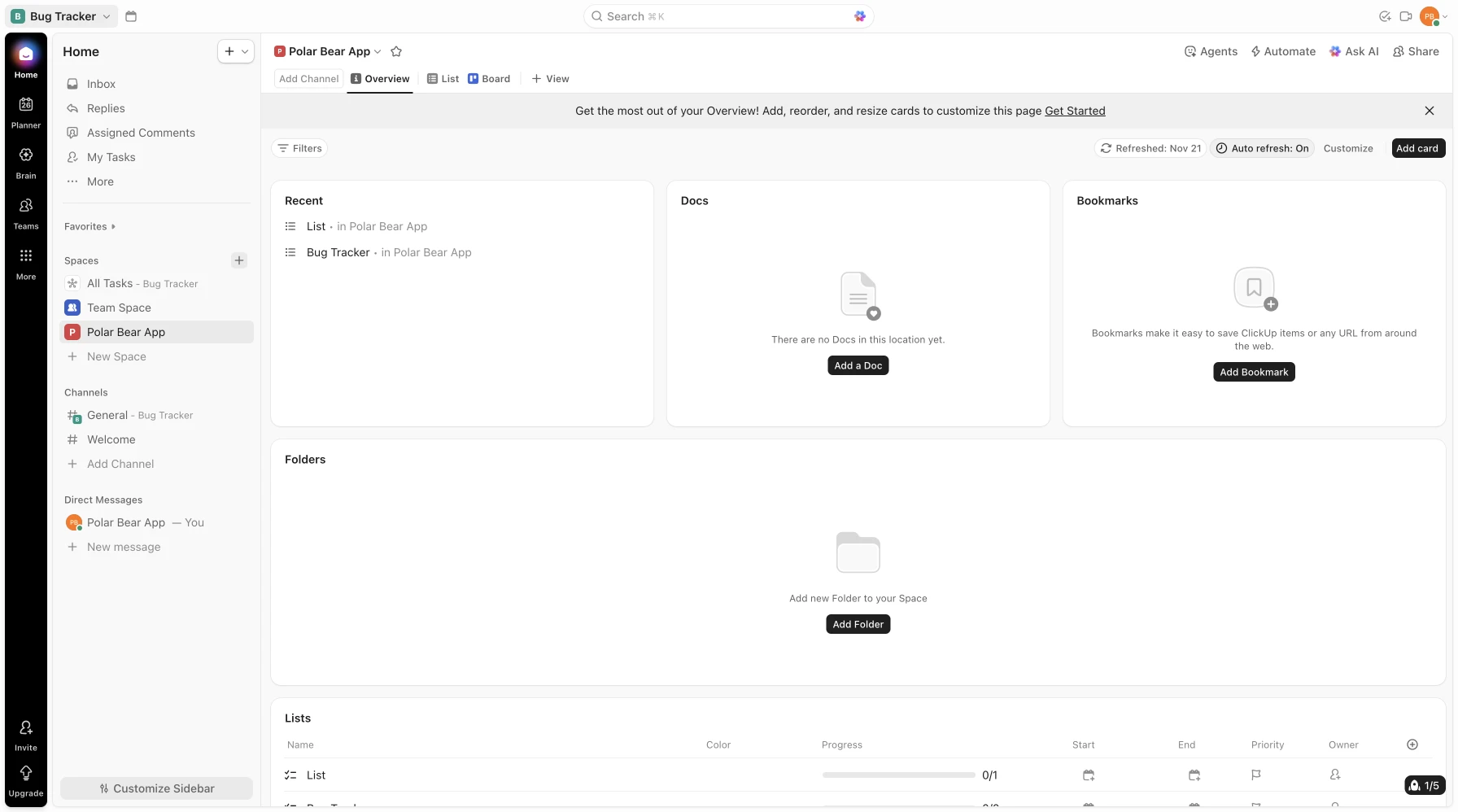Favorite Polar Bear App with the star
1458x812 pixels.
point(396,51)
